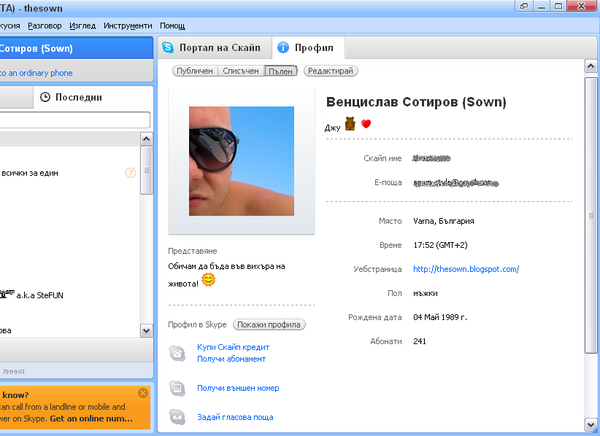The width and height of the screenshot is (600, 436).
Task: Select the Списъчен profile view
Action: (x=241, y=71)
